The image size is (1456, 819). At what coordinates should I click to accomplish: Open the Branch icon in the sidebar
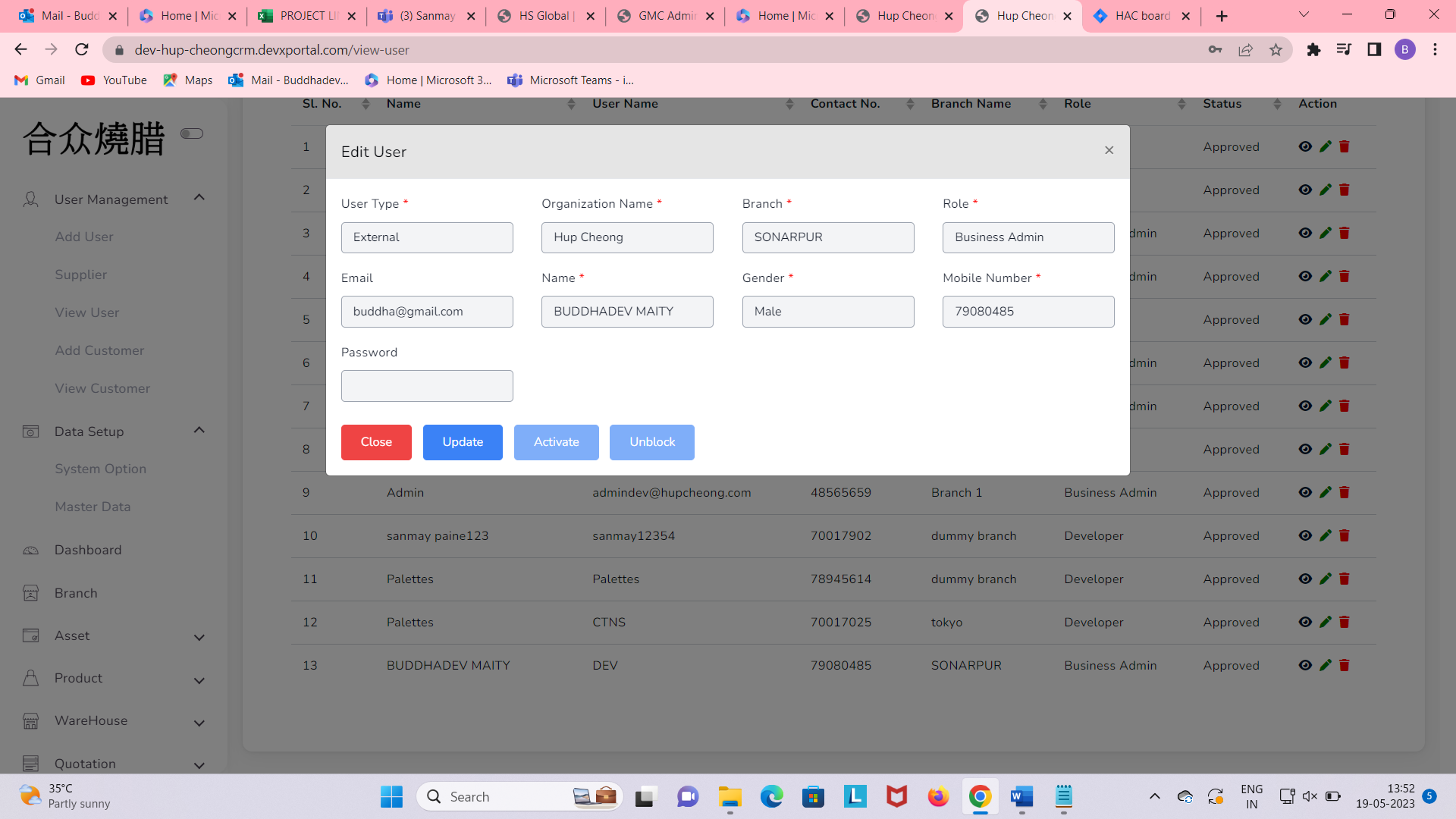coord(30,593)
